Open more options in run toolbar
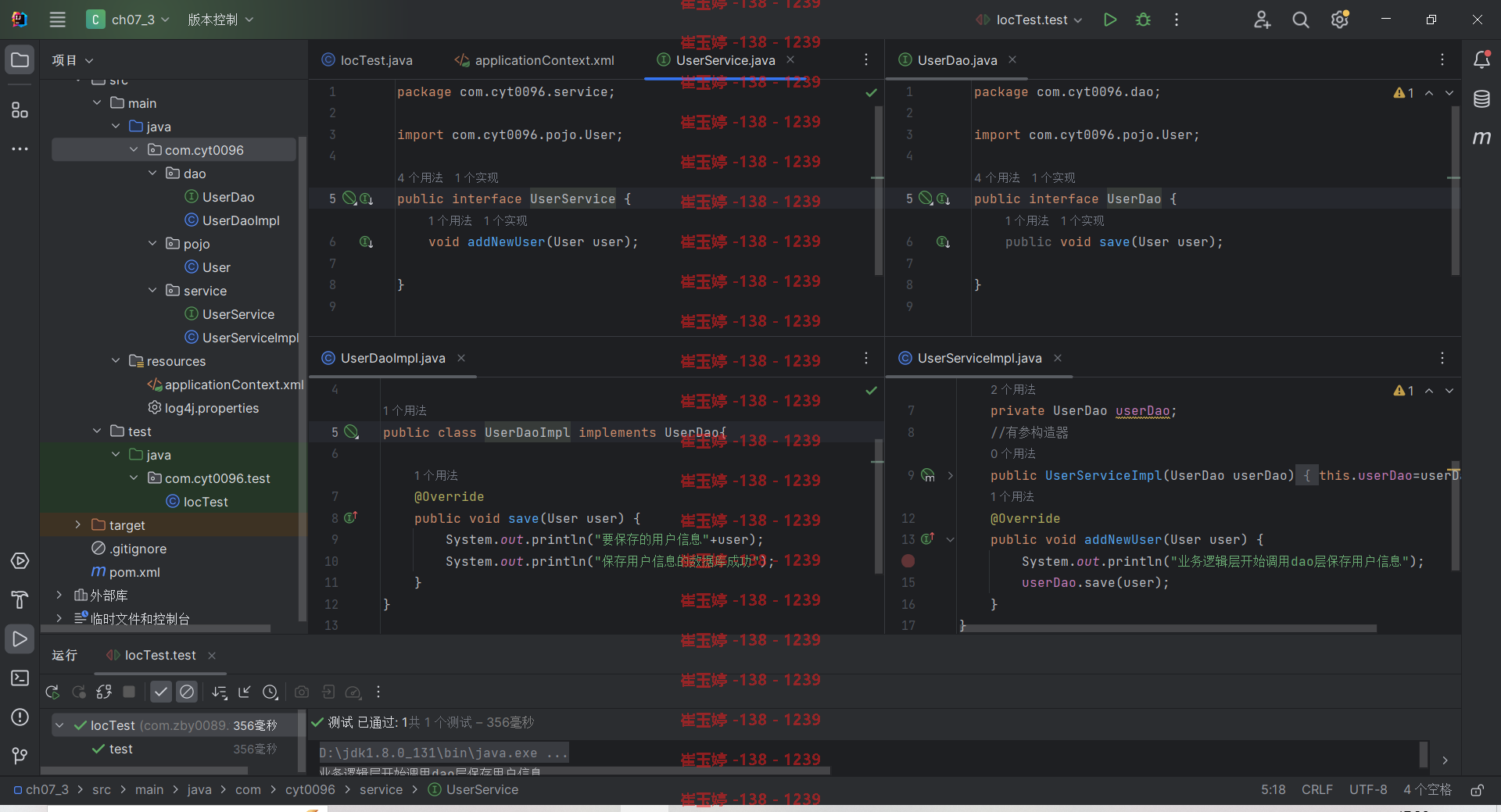The width and height of the screenshot is (1501, 812). 378,692
